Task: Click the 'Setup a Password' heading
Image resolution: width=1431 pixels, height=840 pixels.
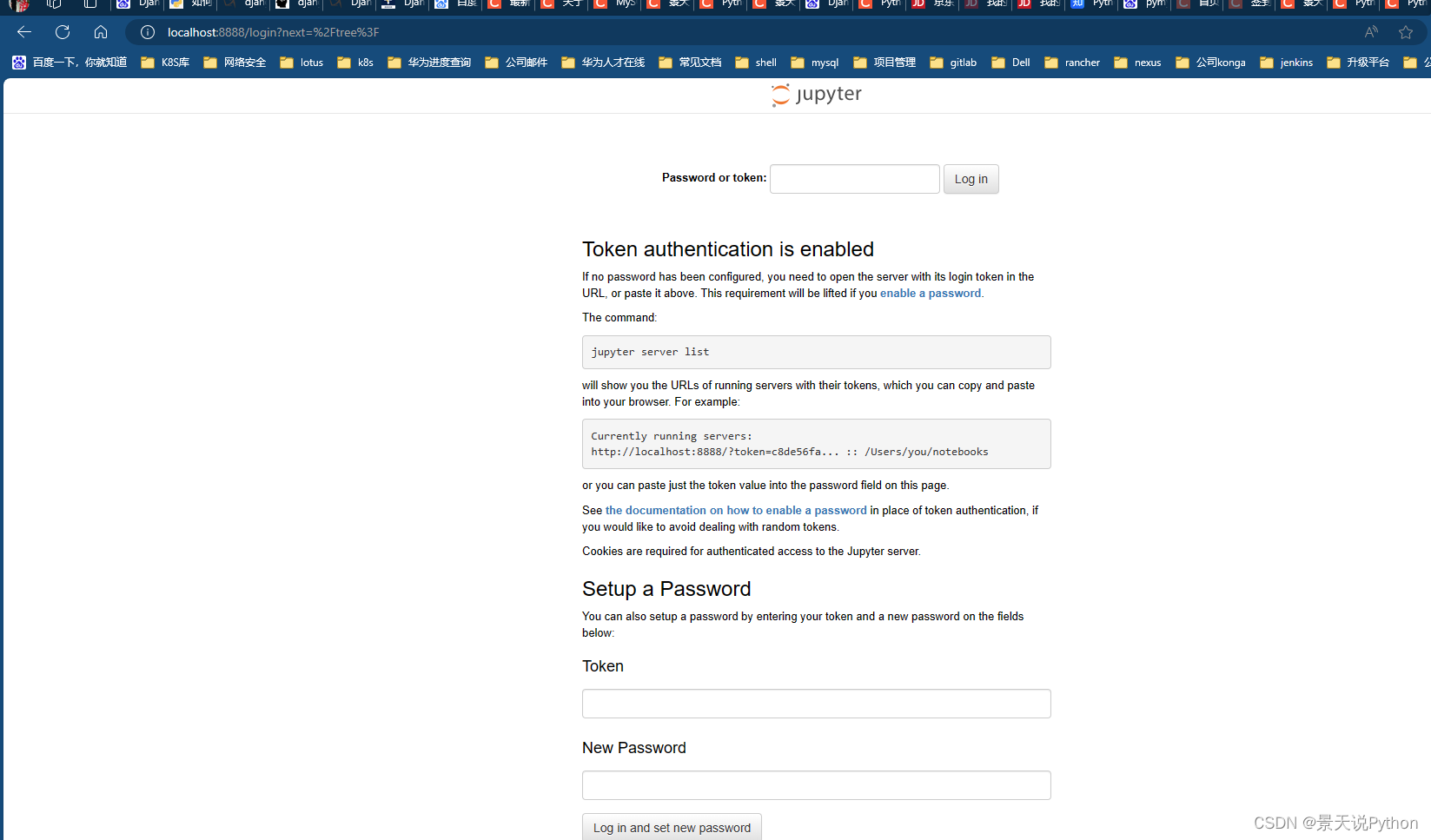Action: pos(666,589)
